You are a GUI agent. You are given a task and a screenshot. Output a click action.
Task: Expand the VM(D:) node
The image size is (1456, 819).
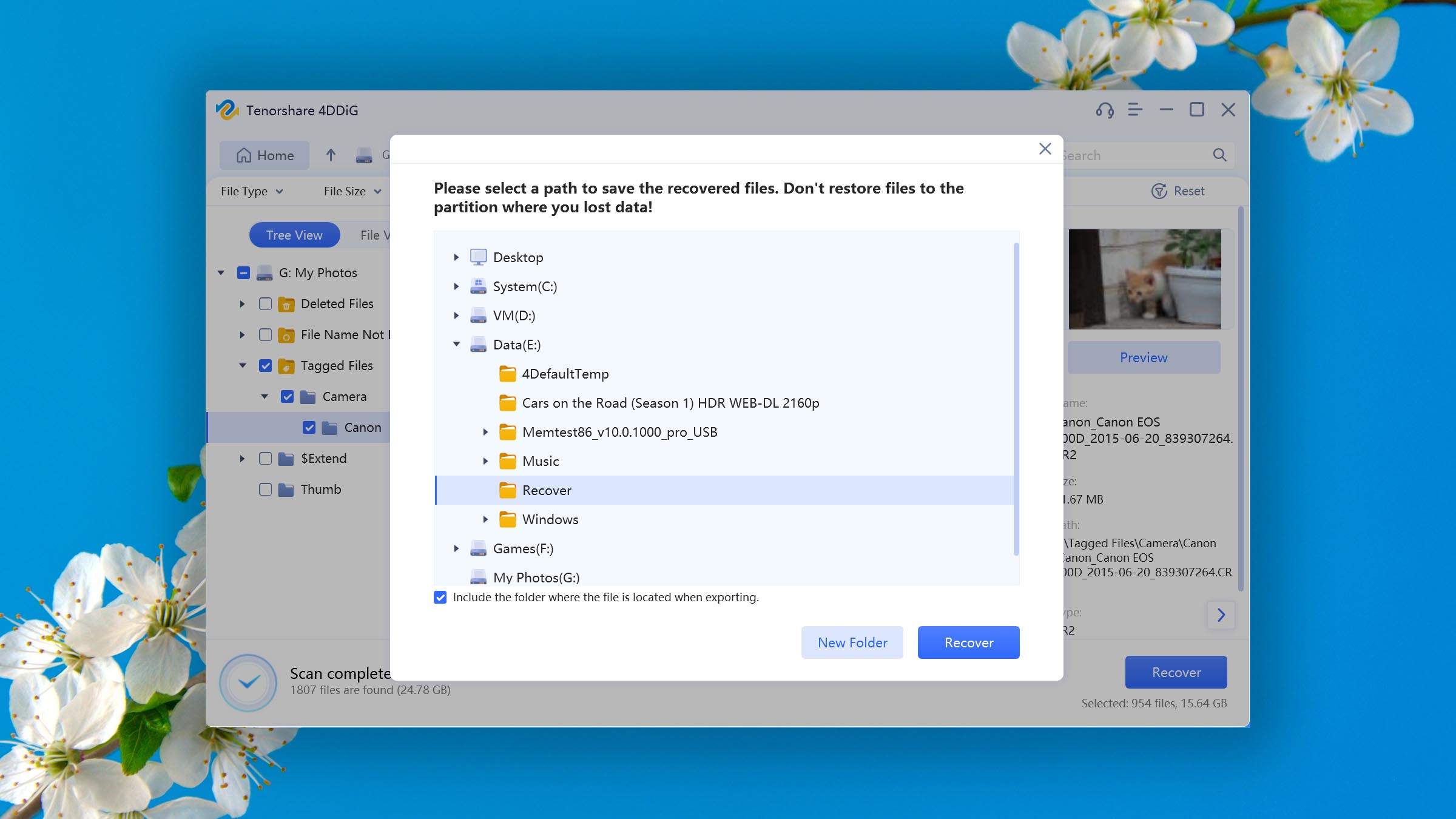click(x=456, y=315)
